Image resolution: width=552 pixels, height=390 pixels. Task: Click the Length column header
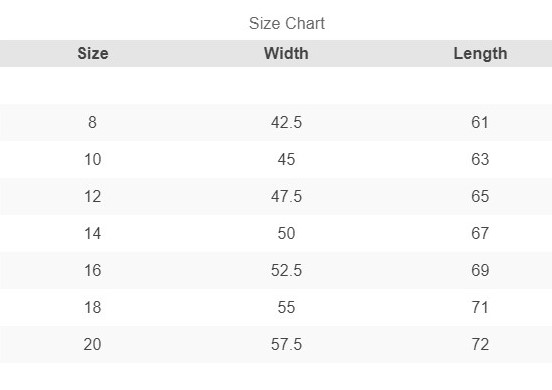tap(480, 54)
